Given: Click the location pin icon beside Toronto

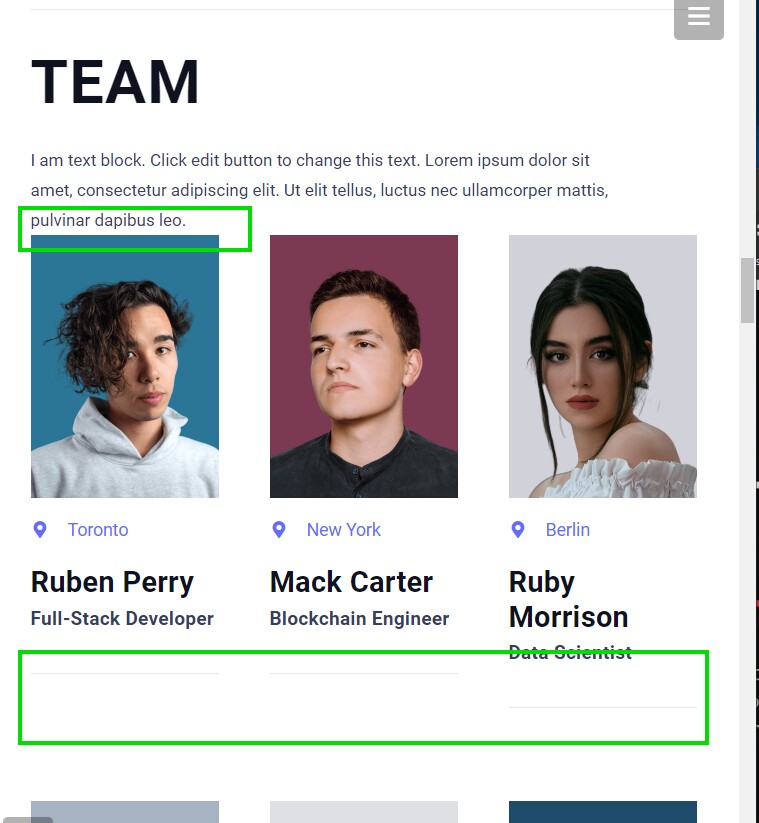Looking at the screenshot, I should coord(40,529).
